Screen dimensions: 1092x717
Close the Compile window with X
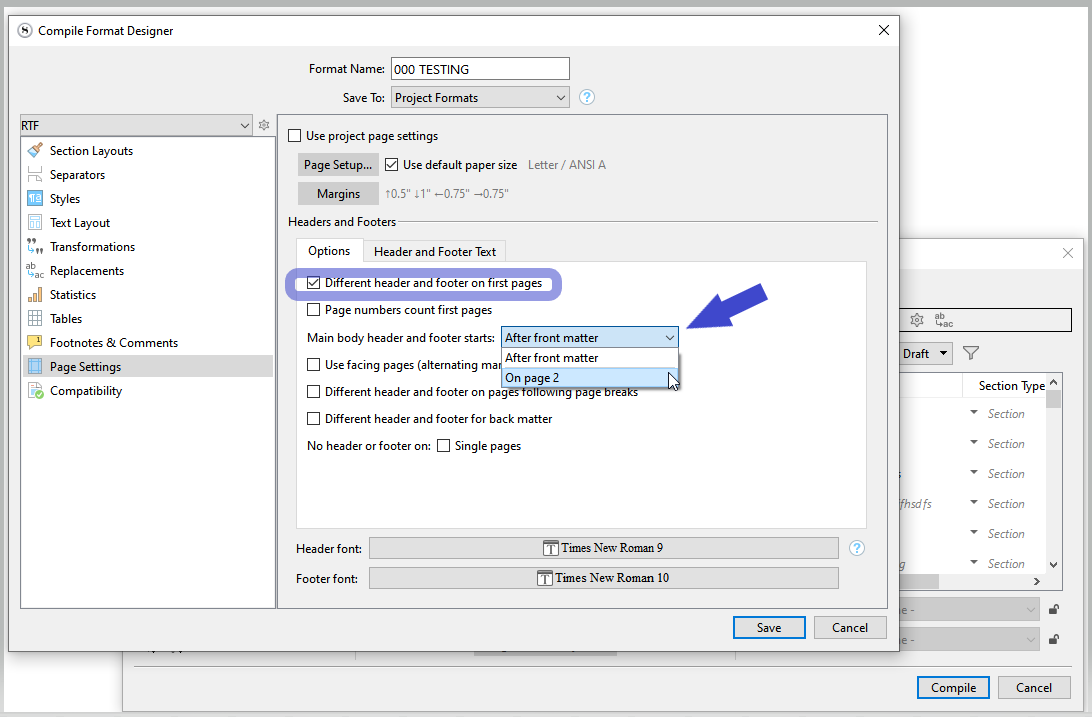point(1068,253)
